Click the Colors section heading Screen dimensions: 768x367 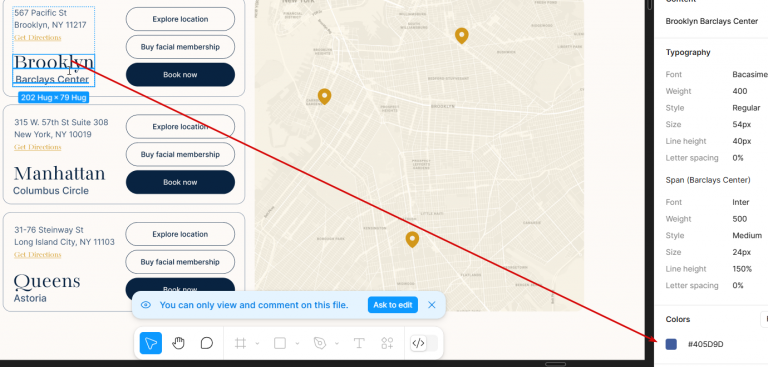(x=678, y=319)
